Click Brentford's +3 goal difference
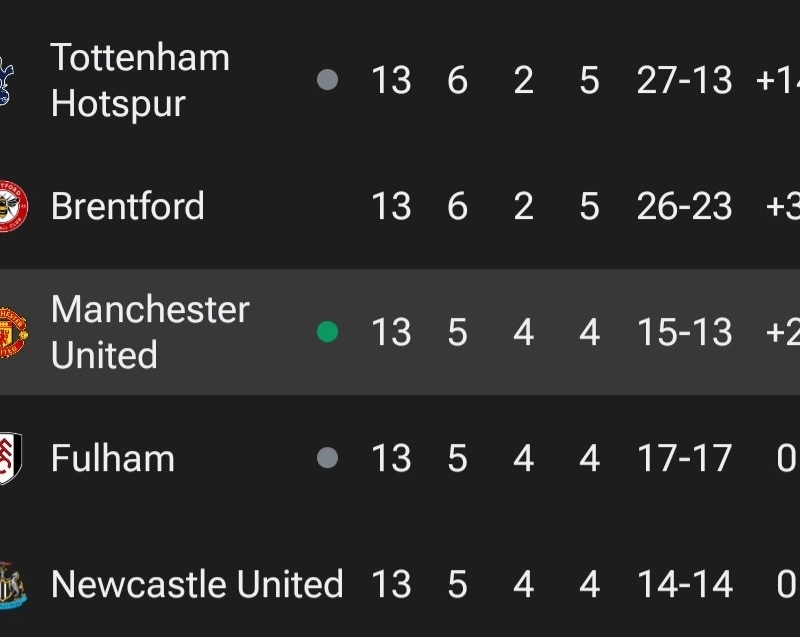This screenshot has height=637, width=800. coord(782,207)
